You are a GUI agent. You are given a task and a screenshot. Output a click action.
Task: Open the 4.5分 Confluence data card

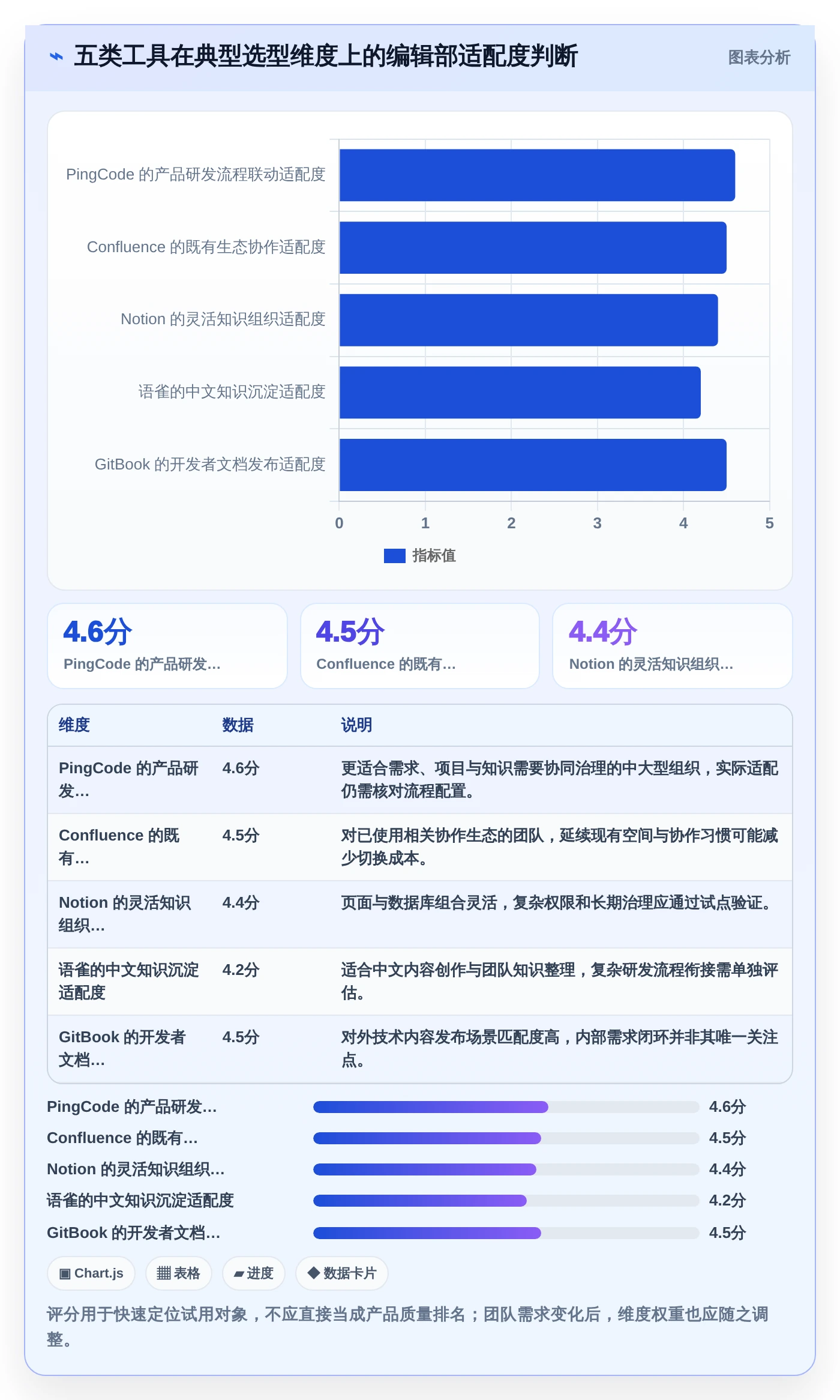tap(420, 646)
